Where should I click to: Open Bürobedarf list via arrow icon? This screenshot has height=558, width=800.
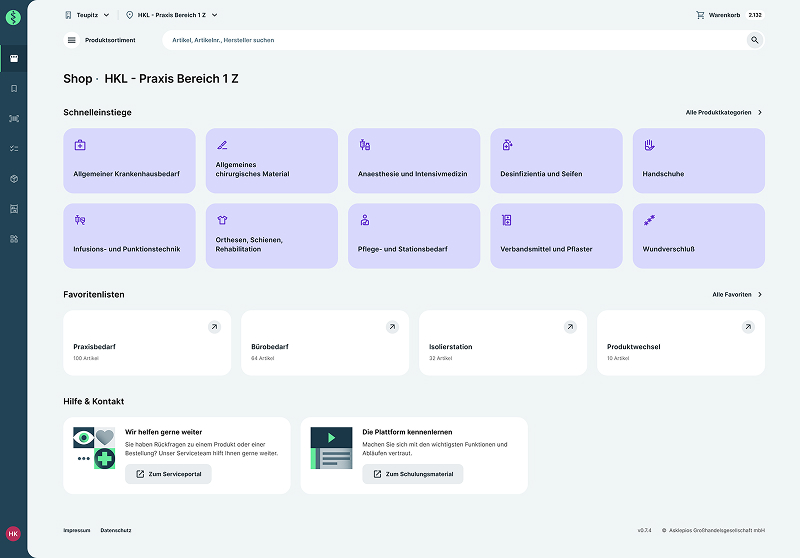click(x=392, y=327)
